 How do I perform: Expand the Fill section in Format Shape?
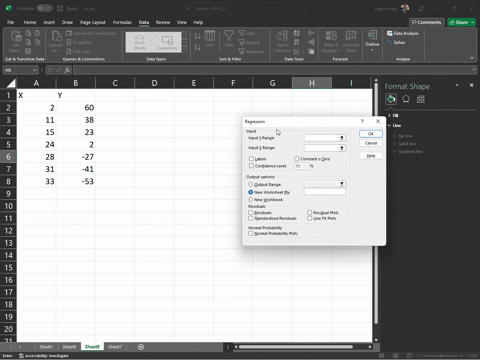click(389, 115)
